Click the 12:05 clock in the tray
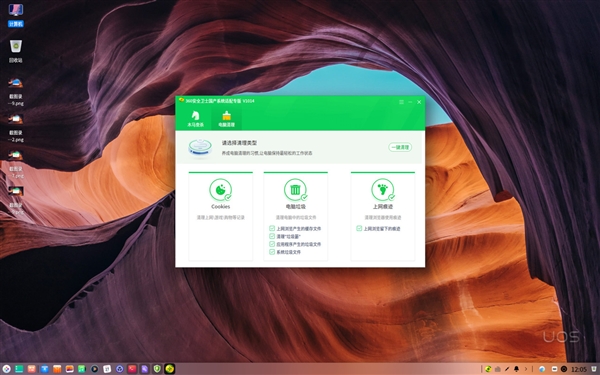 tap(579, 369)
